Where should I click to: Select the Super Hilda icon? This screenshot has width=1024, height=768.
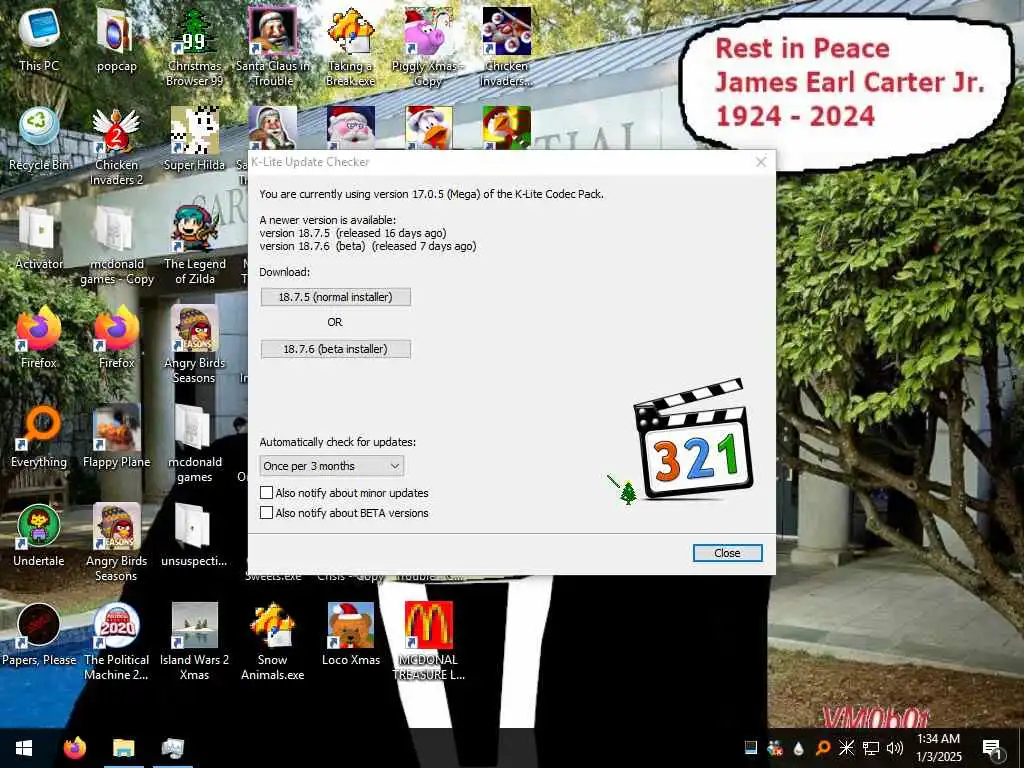195,139
